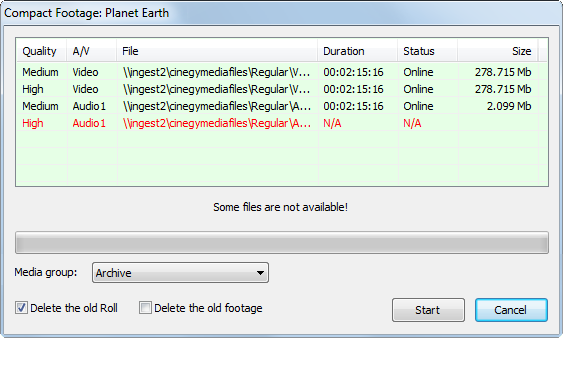563x369 pixels.
Task: Click the red N/A status cell
Action: click(412, 123)
